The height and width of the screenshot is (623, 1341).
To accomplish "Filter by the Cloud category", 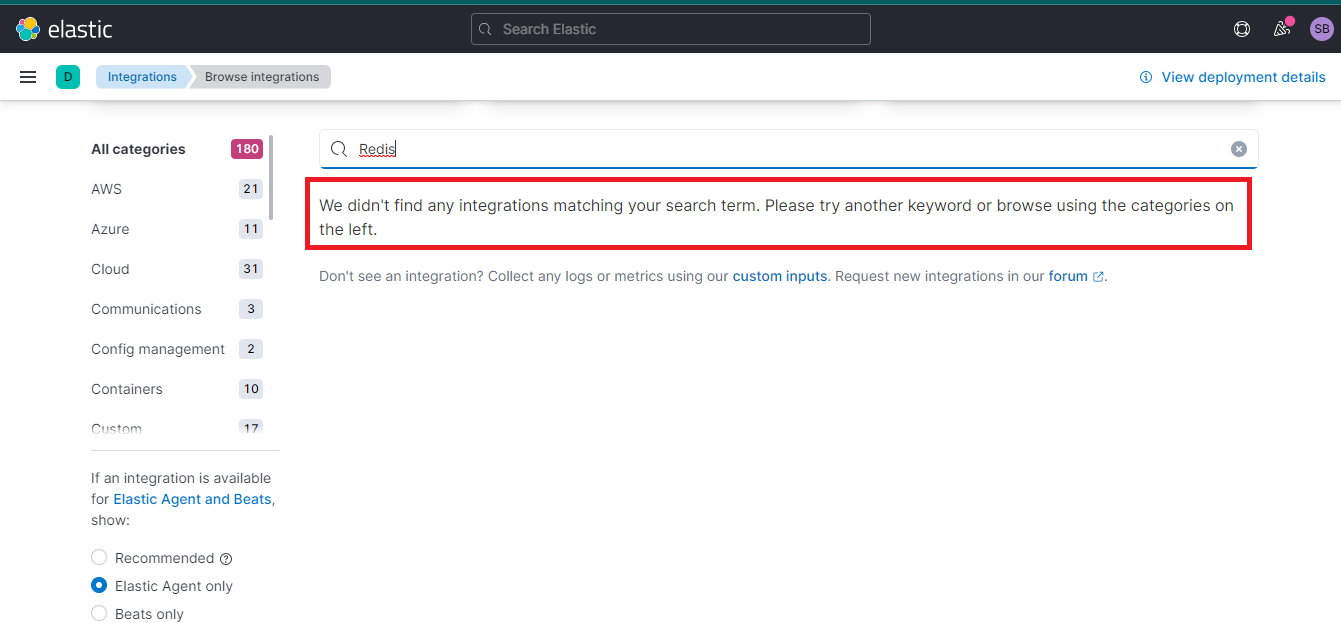I will (x=110, y=269).
